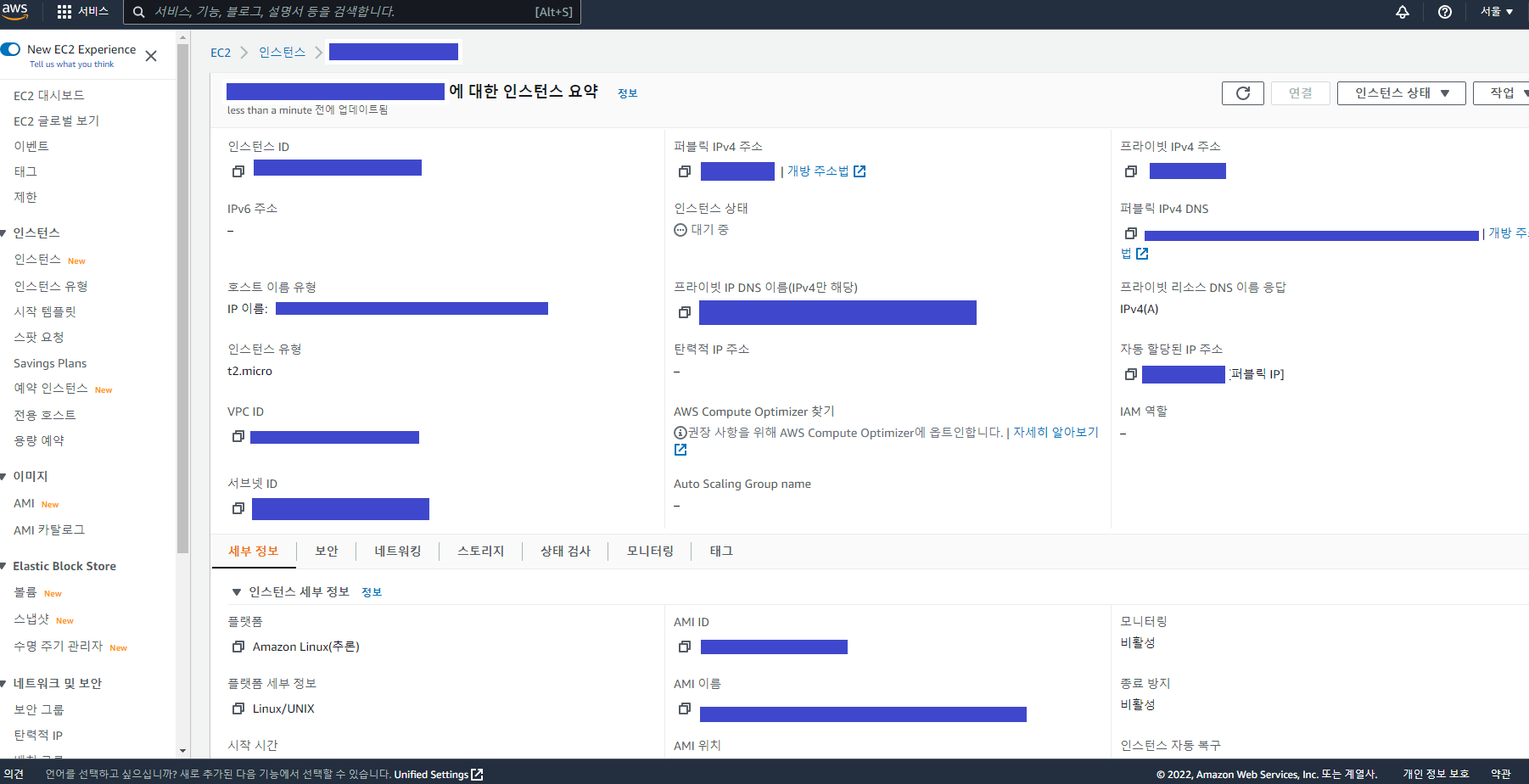
Task: Collapse the 인스턴스 sidebar group
Action: click(4, 232)
